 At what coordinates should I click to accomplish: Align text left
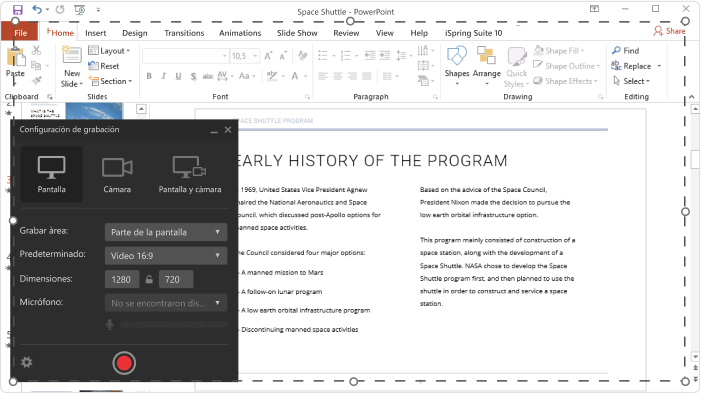tap(323, 76)
